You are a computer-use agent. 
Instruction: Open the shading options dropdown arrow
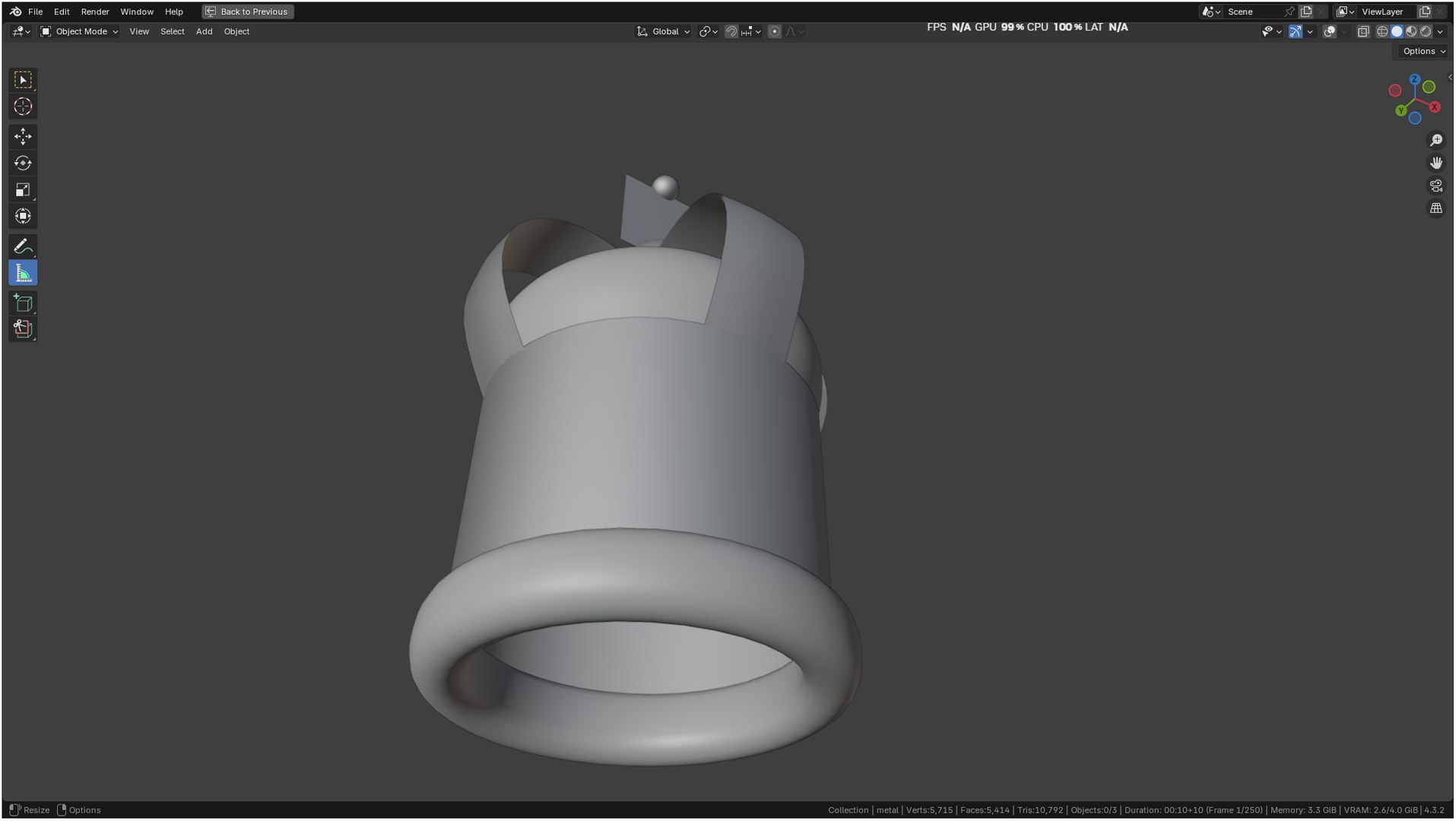click(x=1441, y=31)
